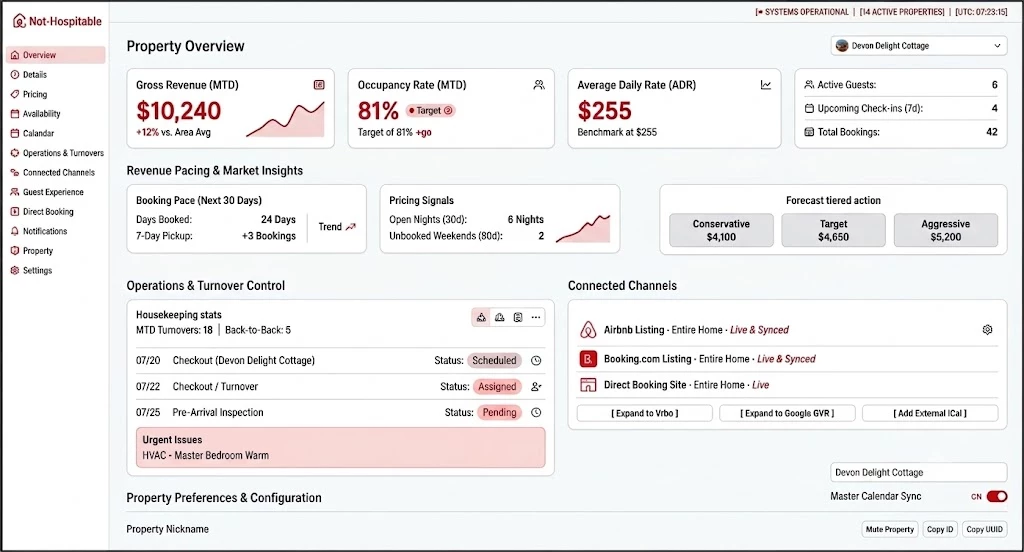Click the Gross Revenue report icon

319,85
